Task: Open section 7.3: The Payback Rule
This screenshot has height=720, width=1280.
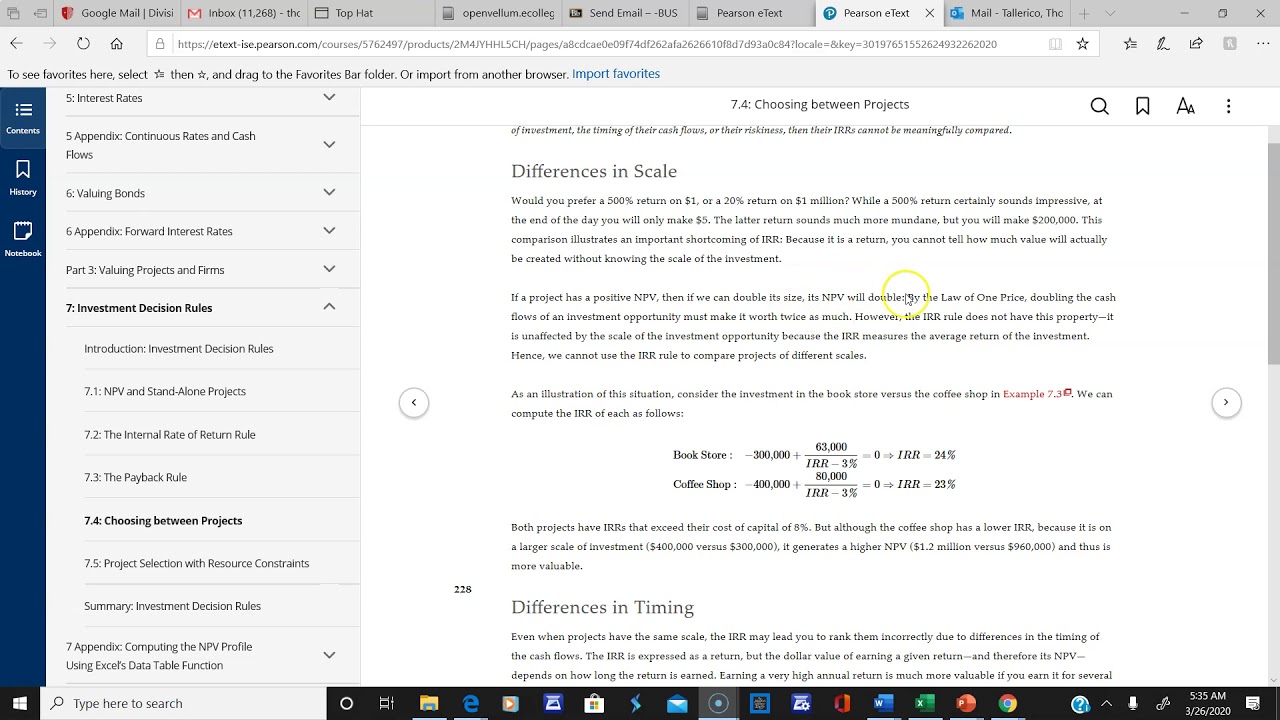Action: point(135,478)
